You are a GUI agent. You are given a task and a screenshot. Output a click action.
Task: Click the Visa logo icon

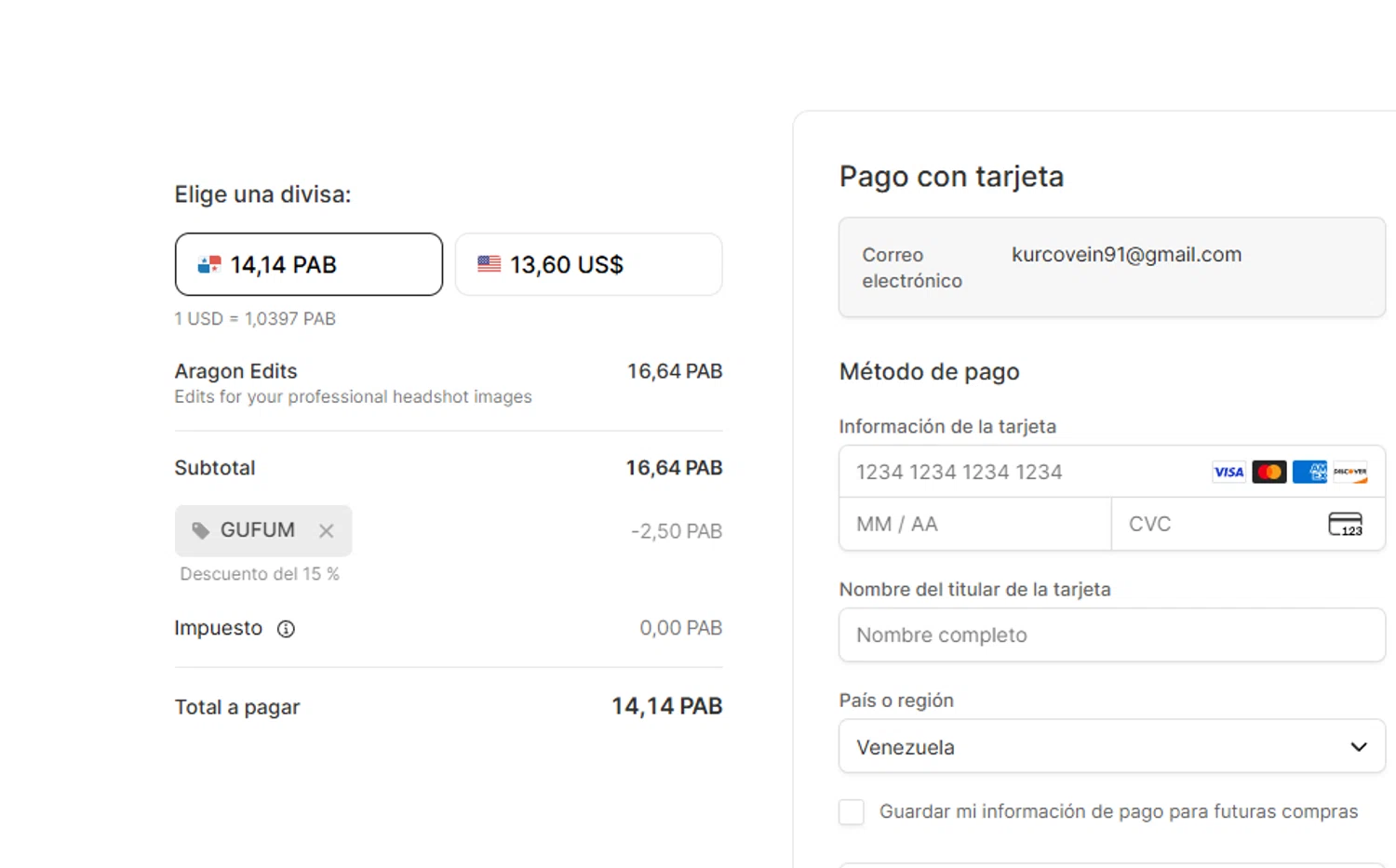click(1228, 472)
